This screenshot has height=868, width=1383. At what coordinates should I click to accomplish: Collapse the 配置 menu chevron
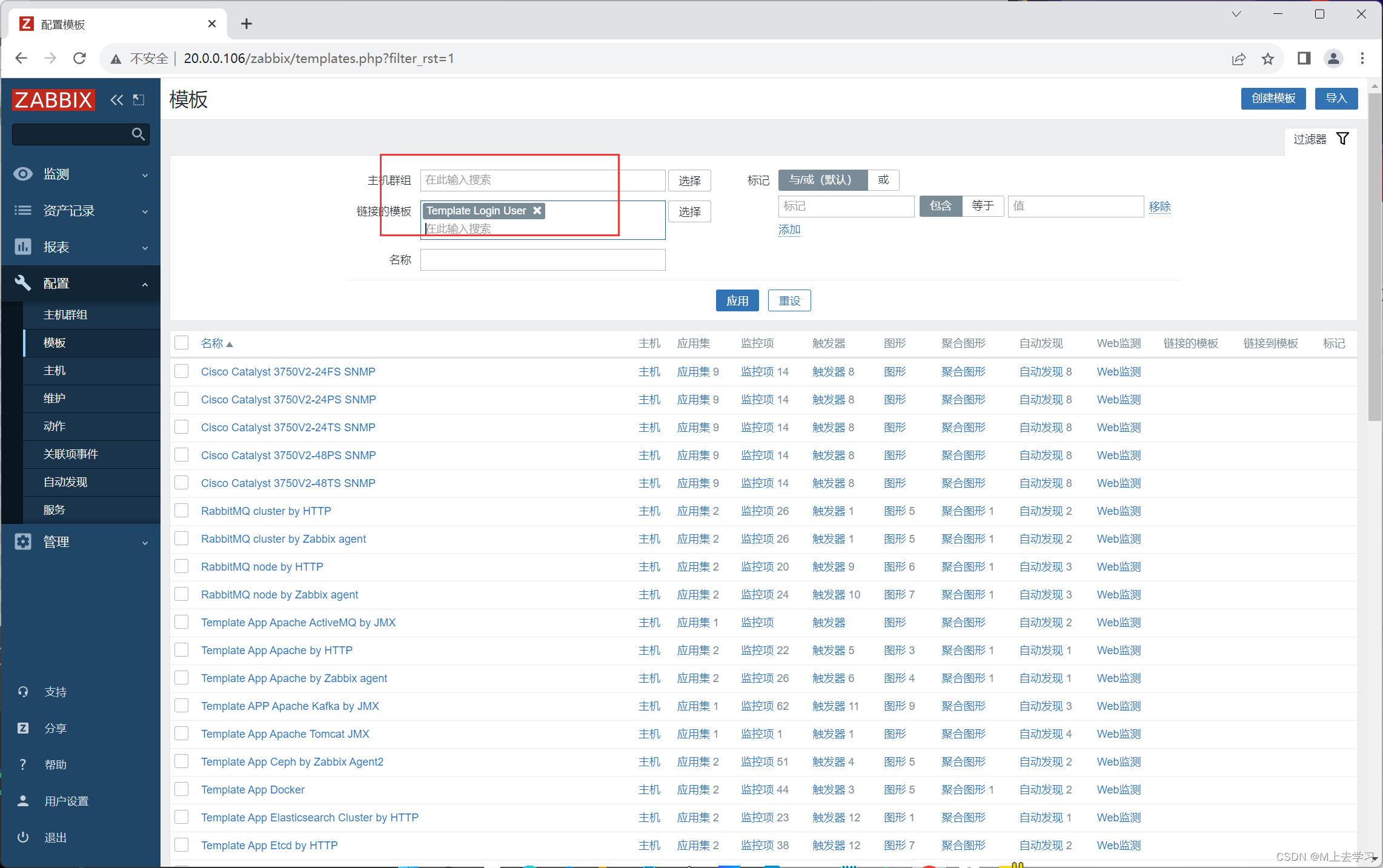pyautogui.click(x=145, y=285)
